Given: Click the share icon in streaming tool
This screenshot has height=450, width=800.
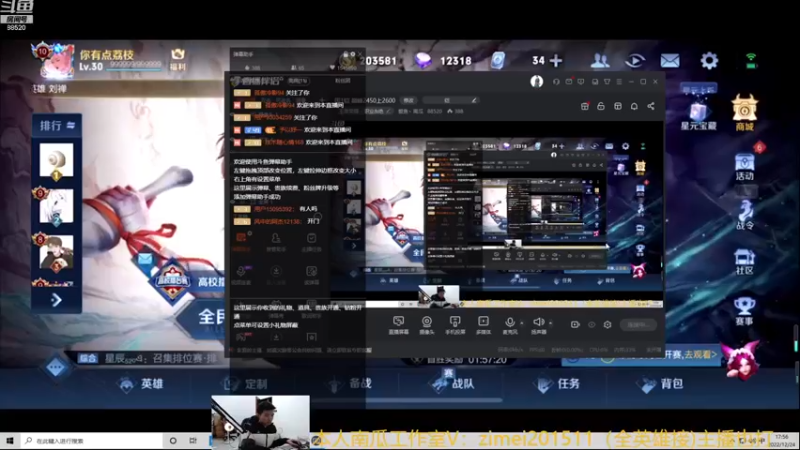Looking at the screenshot, I should pyautogui.click(x=651, y=106).
